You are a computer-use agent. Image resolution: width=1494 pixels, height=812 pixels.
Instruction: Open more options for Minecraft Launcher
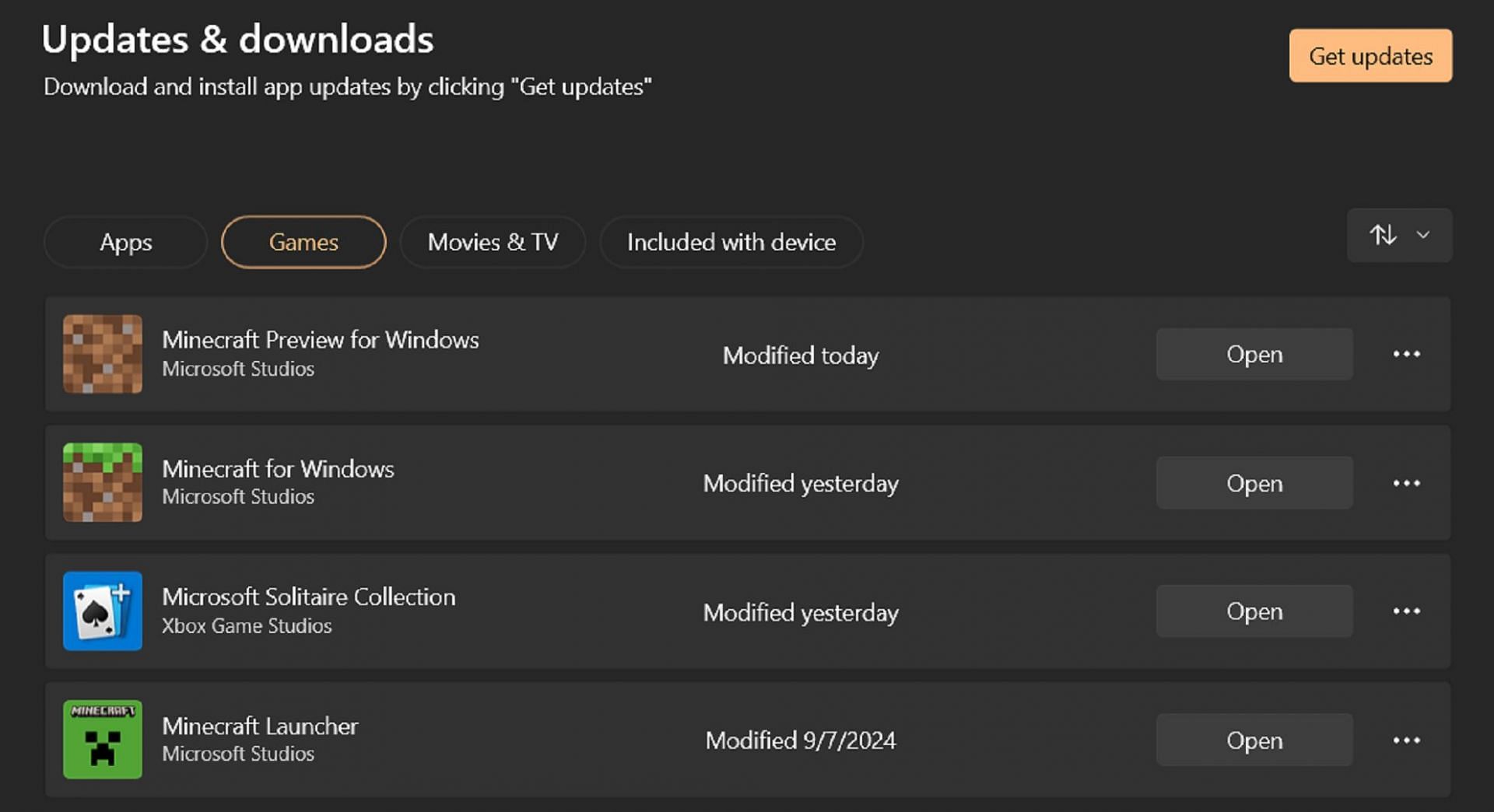(x=1406, y=740)
